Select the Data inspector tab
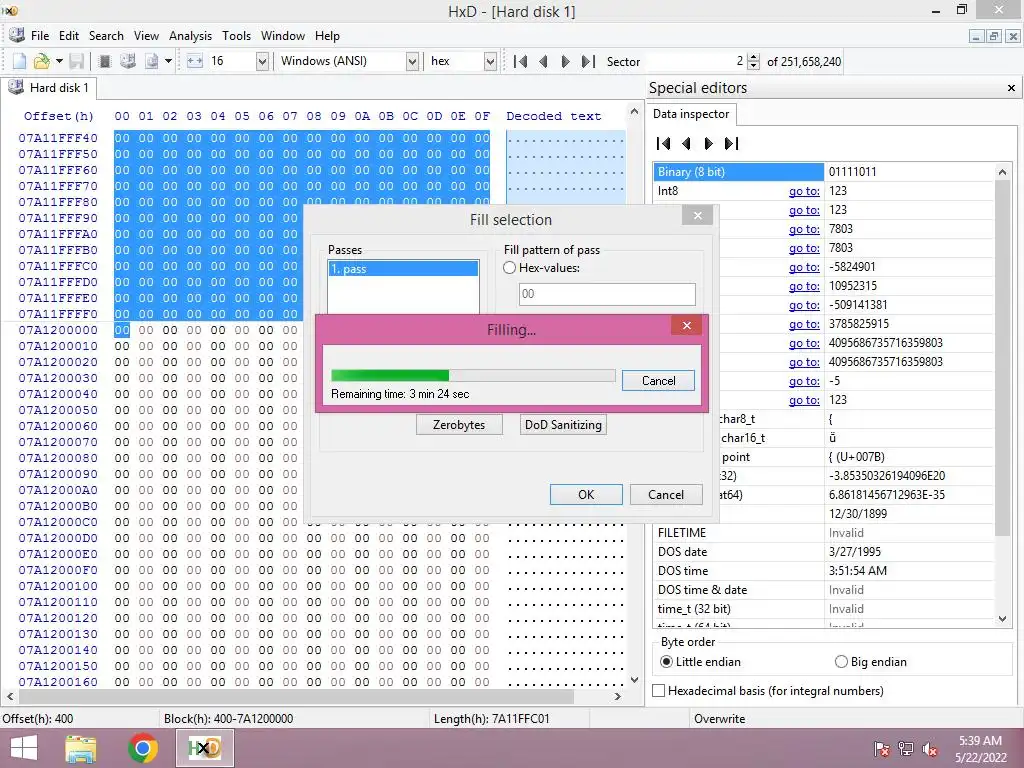The height and width of the screenshot is (768, 1024). 691,114
